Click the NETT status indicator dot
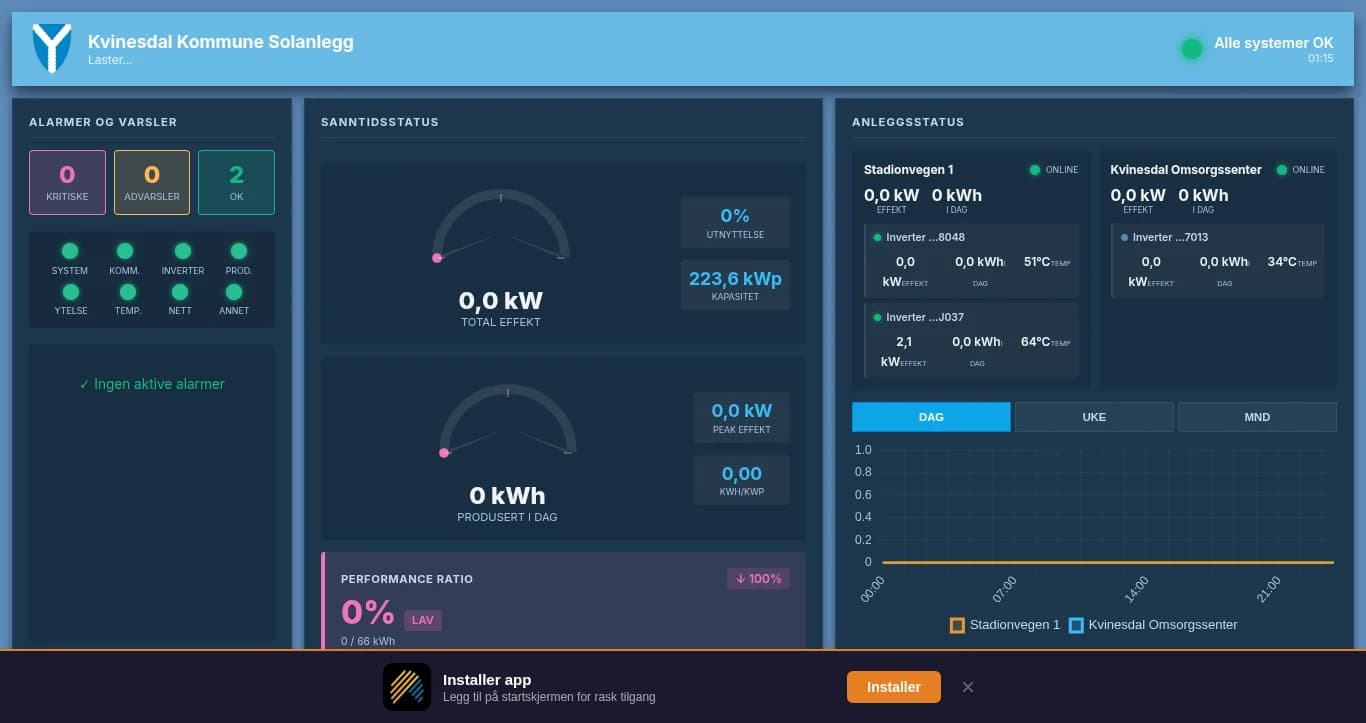This screenshot has height=723, width=1366. click(180, 292)
